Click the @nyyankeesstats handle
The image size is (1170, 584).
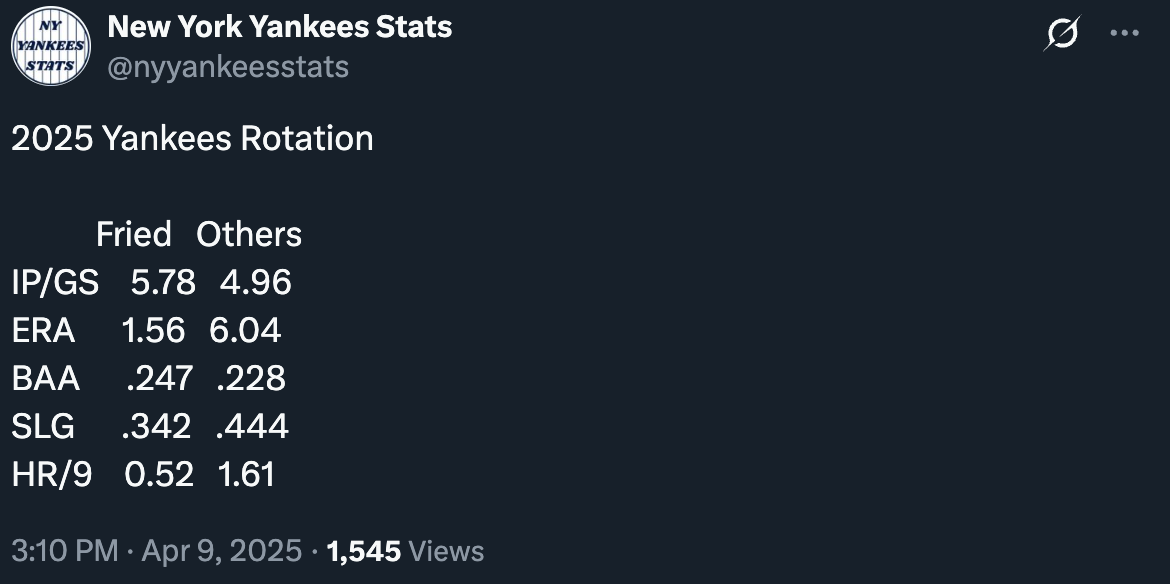[228, 66]
